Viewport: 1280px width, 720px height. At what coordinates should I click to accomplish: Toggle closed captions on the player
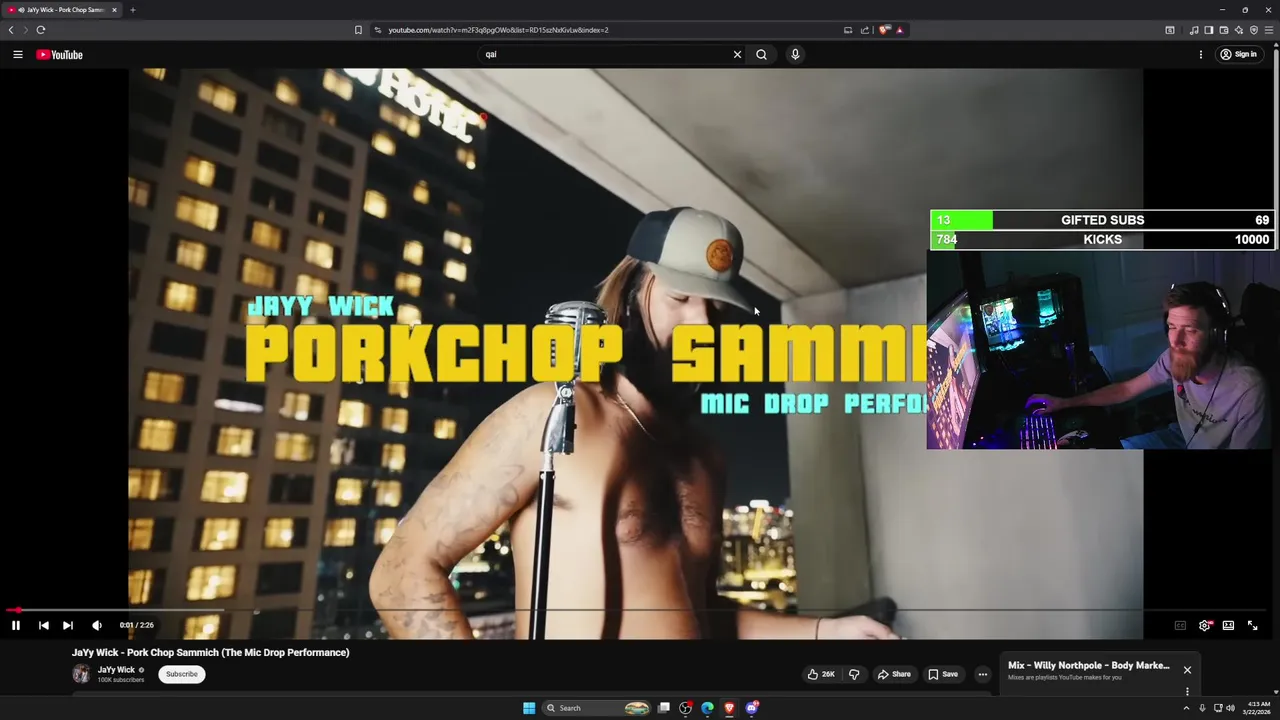tap(1180, 625)
